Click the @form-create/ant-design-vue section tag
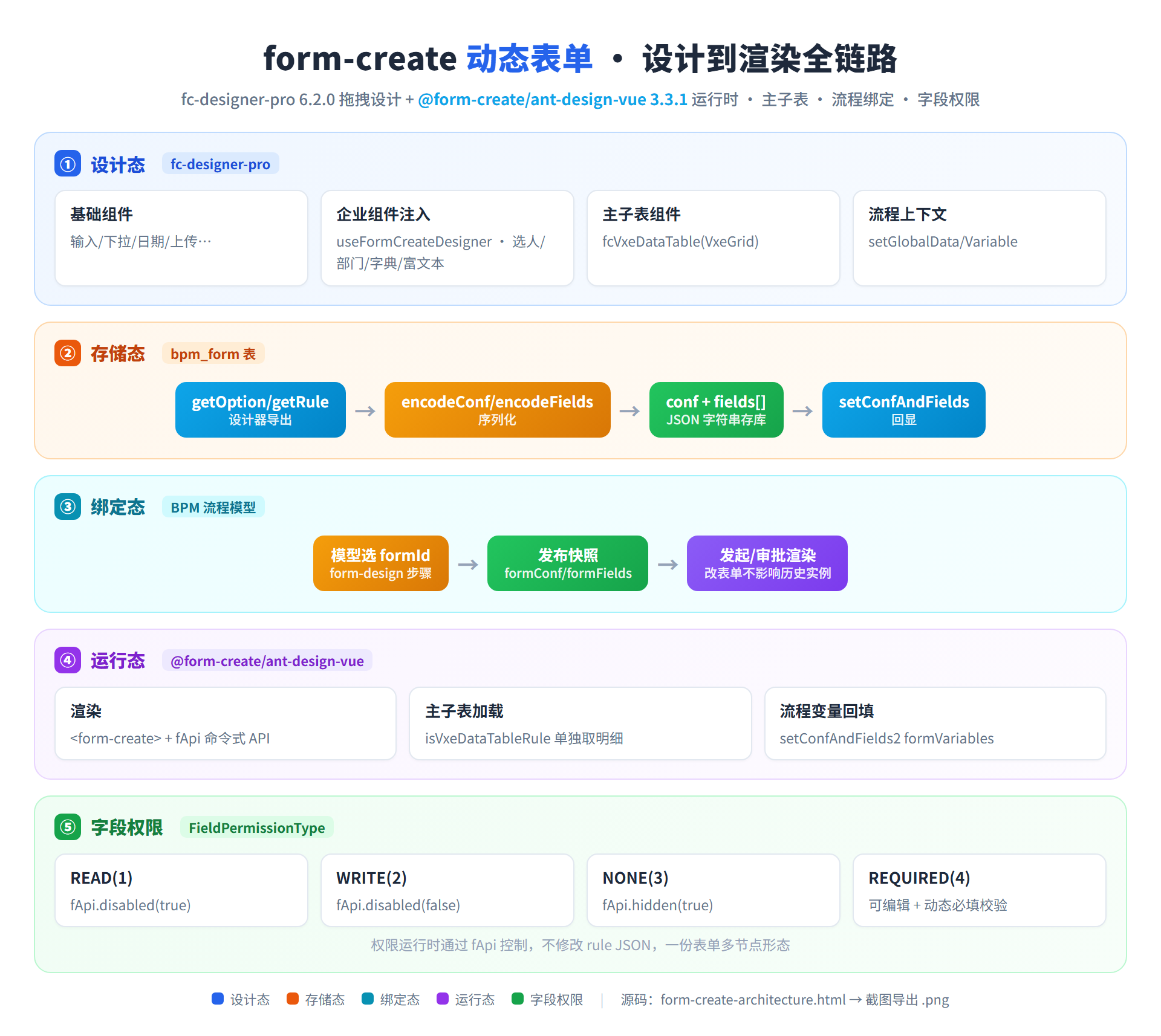1161x1036 pixels. point(267,661)
